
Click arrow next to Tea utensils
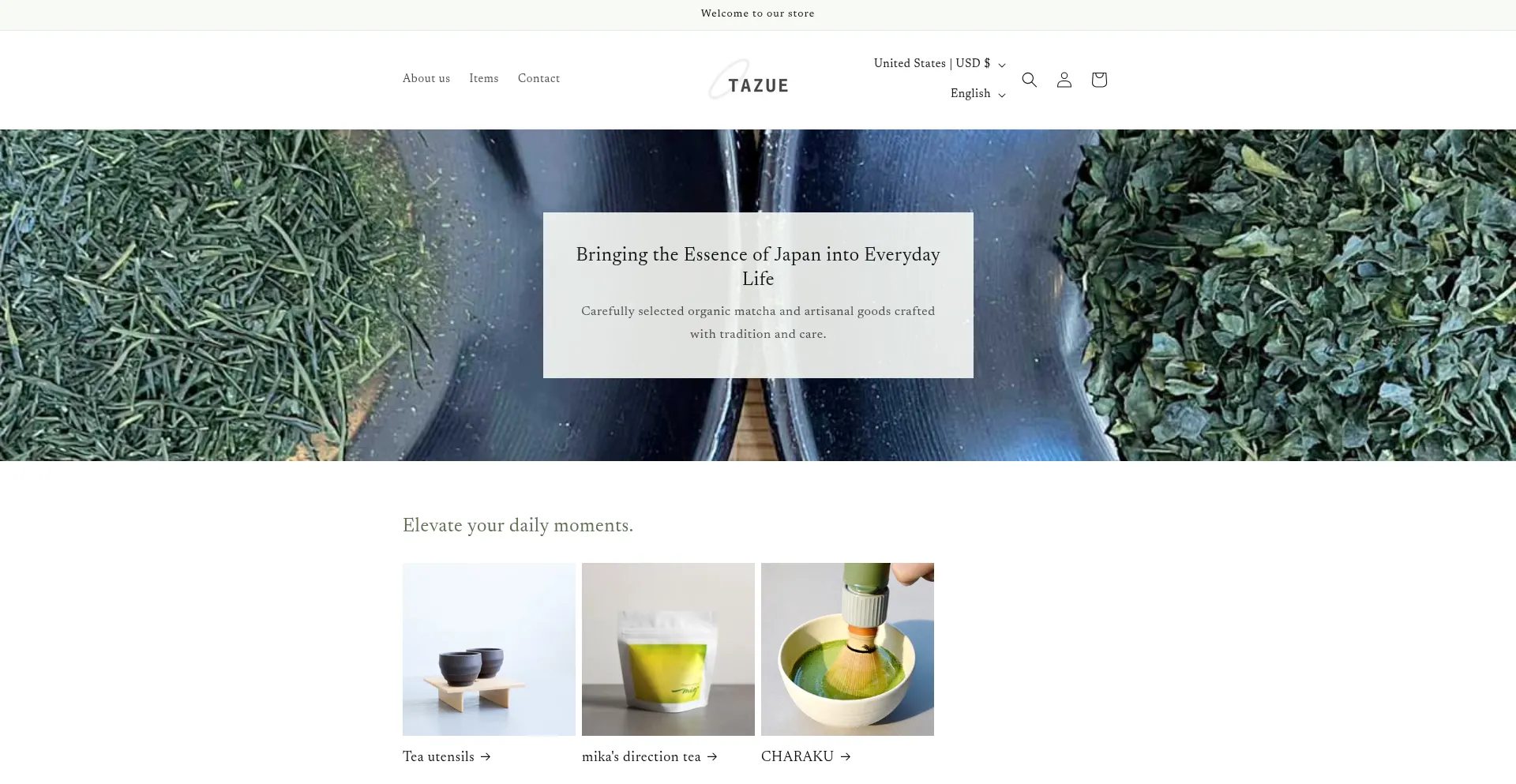(x=486, y=756)
